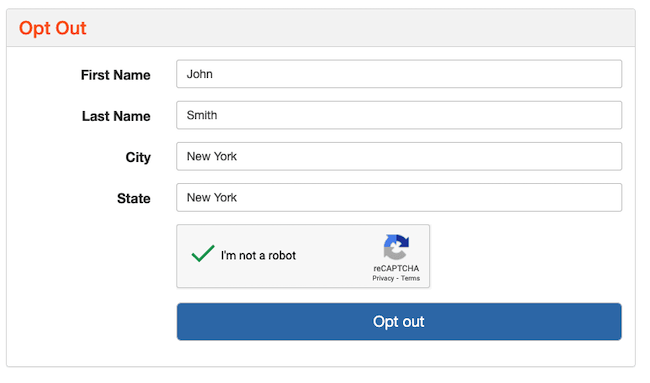Click the State label text
The image size is (650, 383).
[x=133, y=199]
